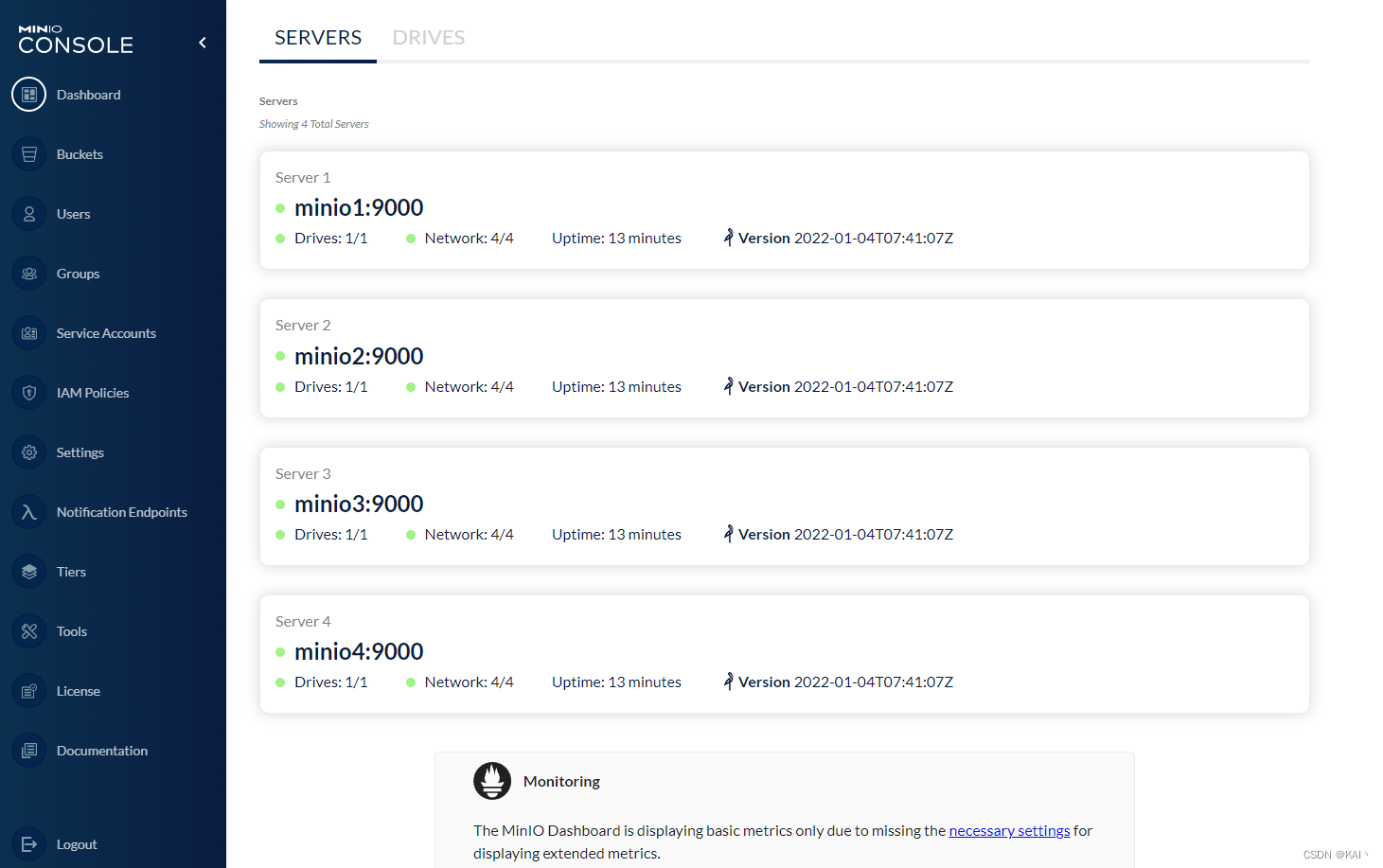The image size is (1383, 868).
Task: Open the Notification Endpoints label
Action: (122, 512)
